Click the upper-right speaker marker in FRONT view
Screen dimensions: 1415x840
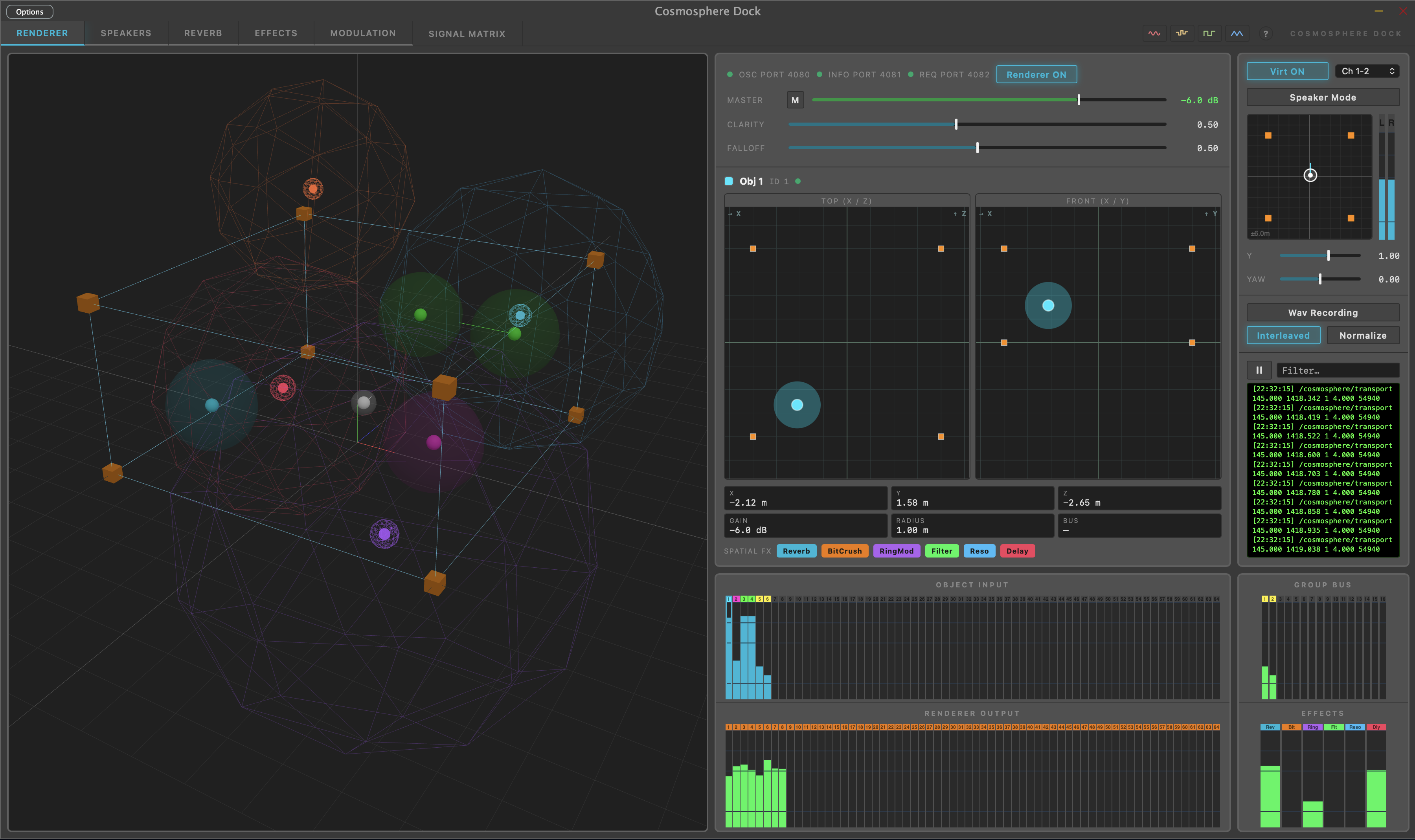click(x=1192, y=248)
